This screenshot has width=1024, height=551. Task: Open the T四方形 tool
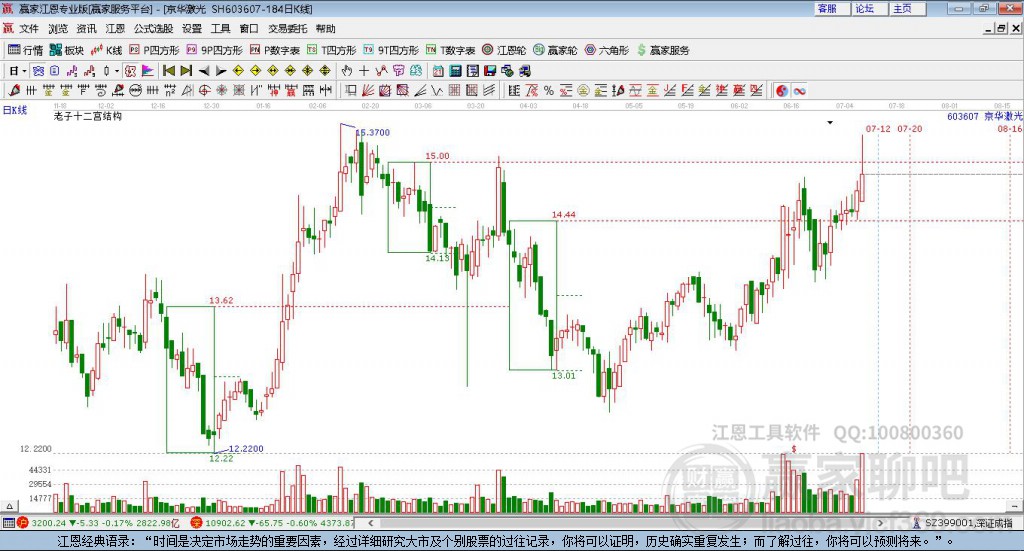click(332, 50)
